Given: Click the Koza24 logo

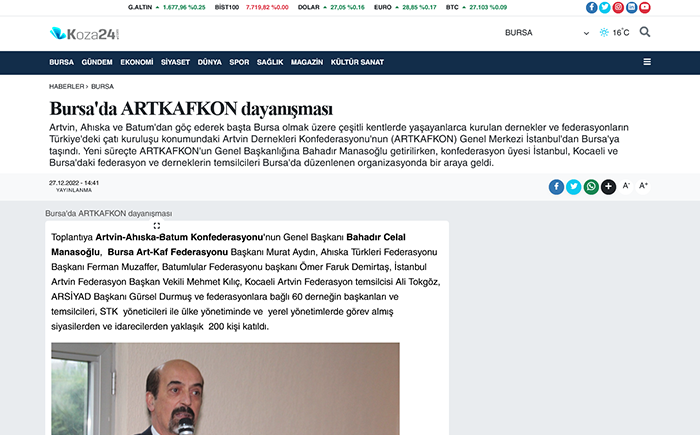Looking at the screenshot, I should pyautogui.click(x=84, y=33).
